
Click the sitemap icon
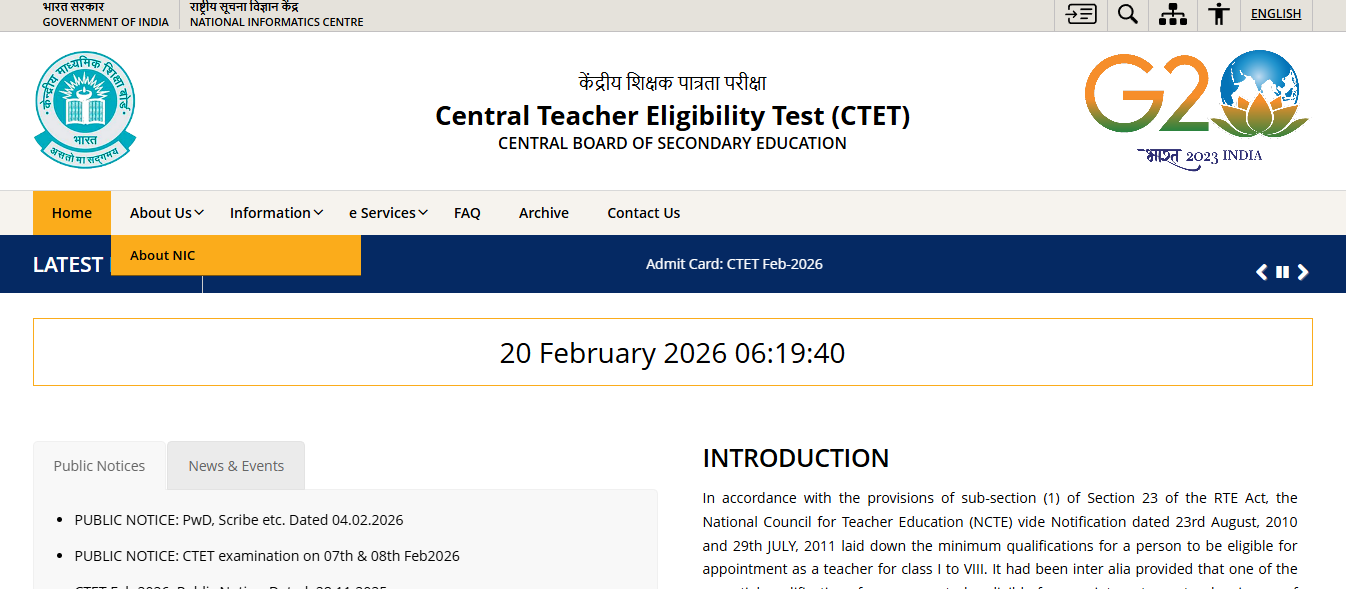coord(1173,14)
